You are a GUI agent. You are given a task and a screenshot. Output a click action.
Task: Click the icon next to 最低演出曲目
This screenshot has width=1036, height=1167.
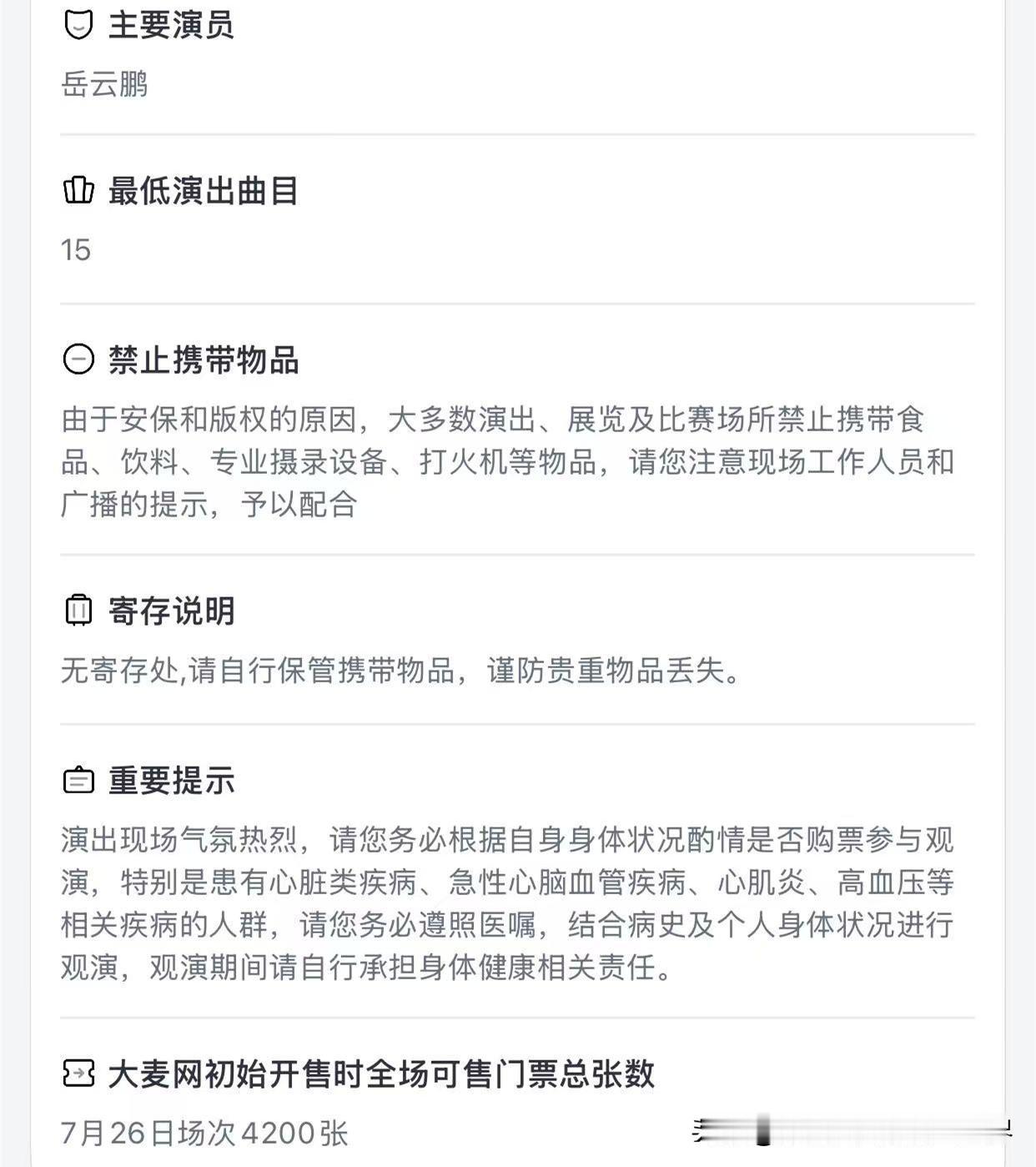coord(78,191)
